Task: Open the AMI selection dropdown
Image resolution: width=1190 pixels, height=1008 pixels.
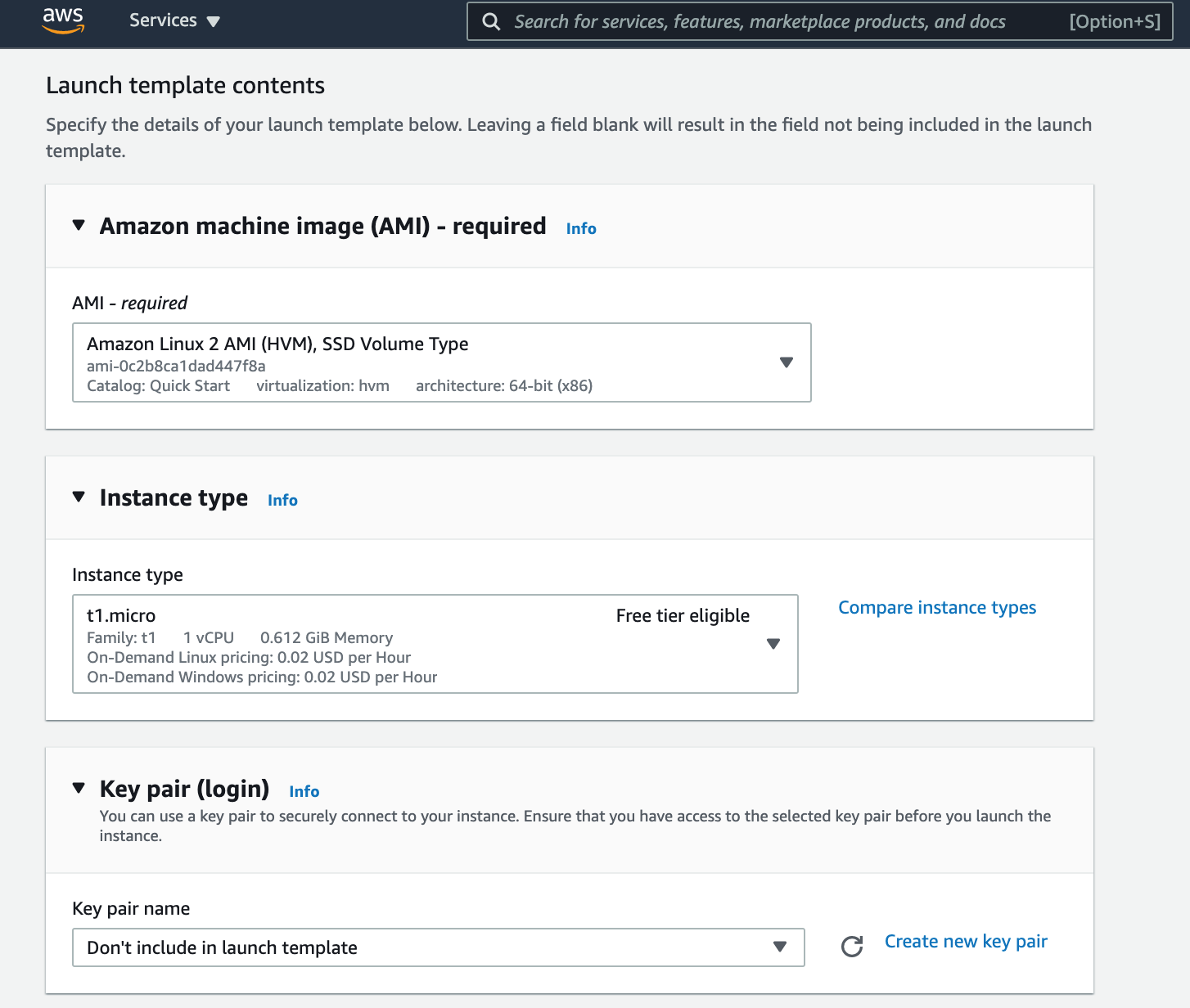Action: pyautogui.click(x=442, y=362)
